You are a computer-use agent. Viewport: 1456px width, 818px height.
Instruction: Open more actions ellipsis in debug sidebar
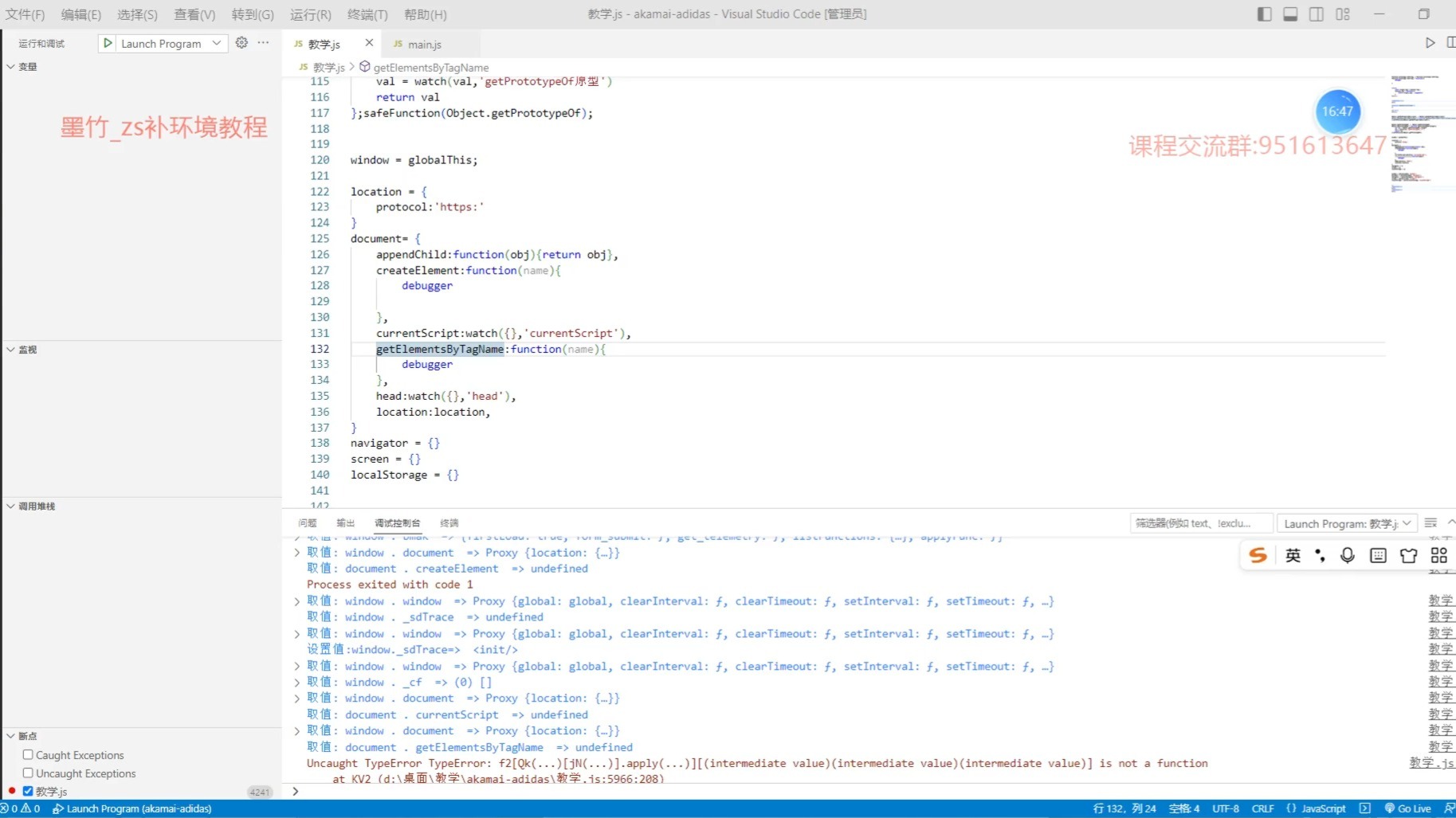coord(264,43)
